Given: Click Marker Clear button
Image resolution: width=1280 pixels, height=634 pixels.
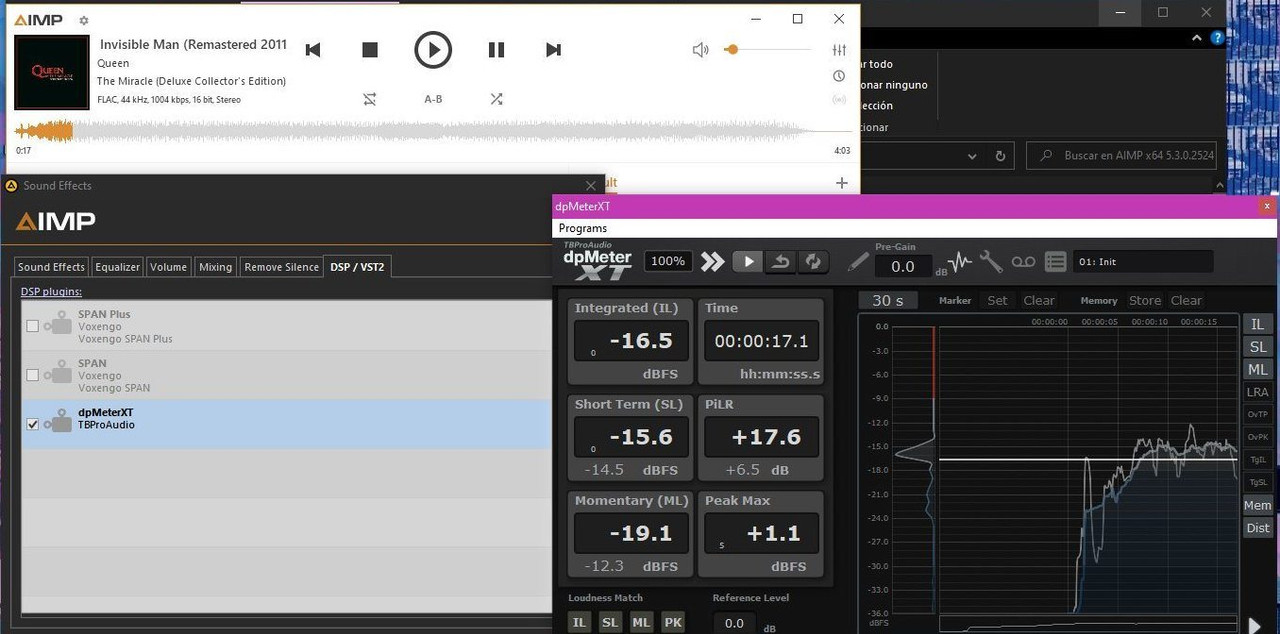Looking at the screenshot, I should pos(1039,300).
